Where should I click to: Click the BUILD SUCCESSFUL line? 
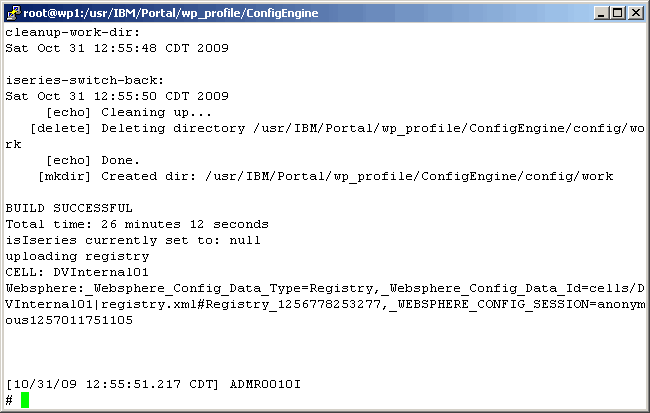(69, 208)
